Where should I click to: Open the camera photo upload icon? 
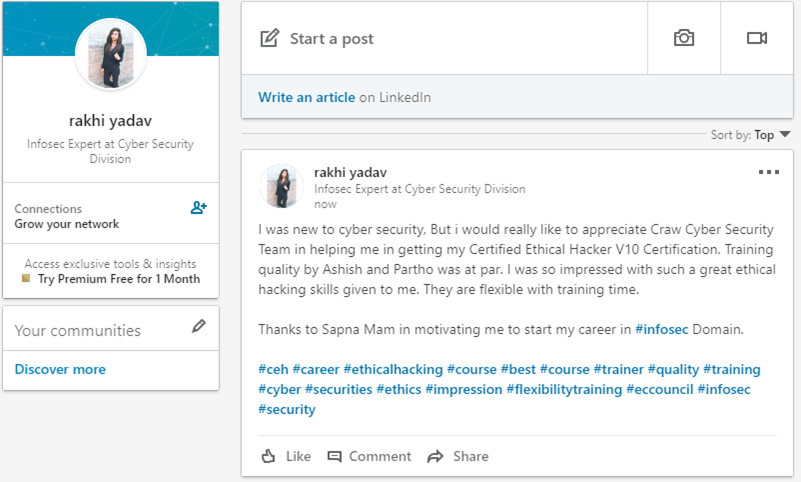click(684, 38)
